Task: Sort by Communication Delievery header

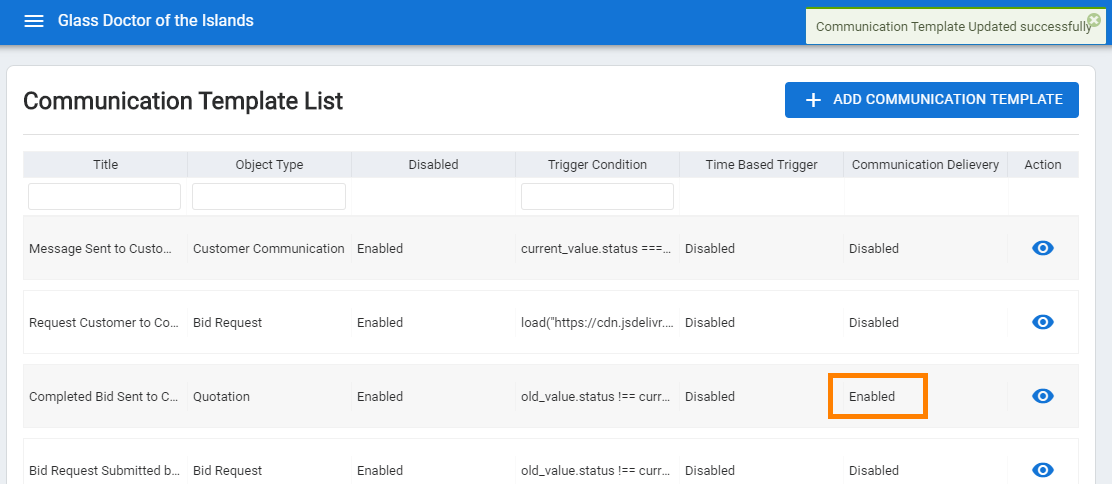Action: pos(925,165)
